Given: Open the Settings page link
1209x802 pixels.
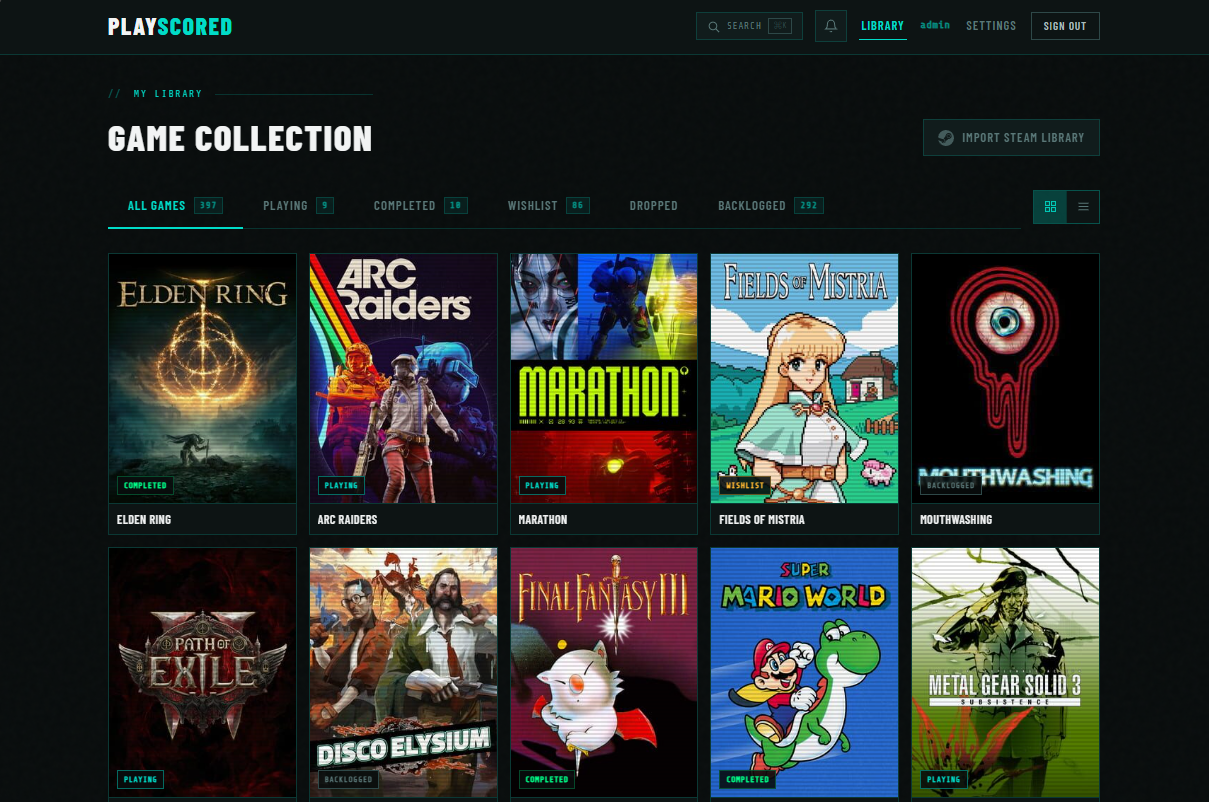Looking at the screenshot, I should pyautogui.click(x=990, y=26).
